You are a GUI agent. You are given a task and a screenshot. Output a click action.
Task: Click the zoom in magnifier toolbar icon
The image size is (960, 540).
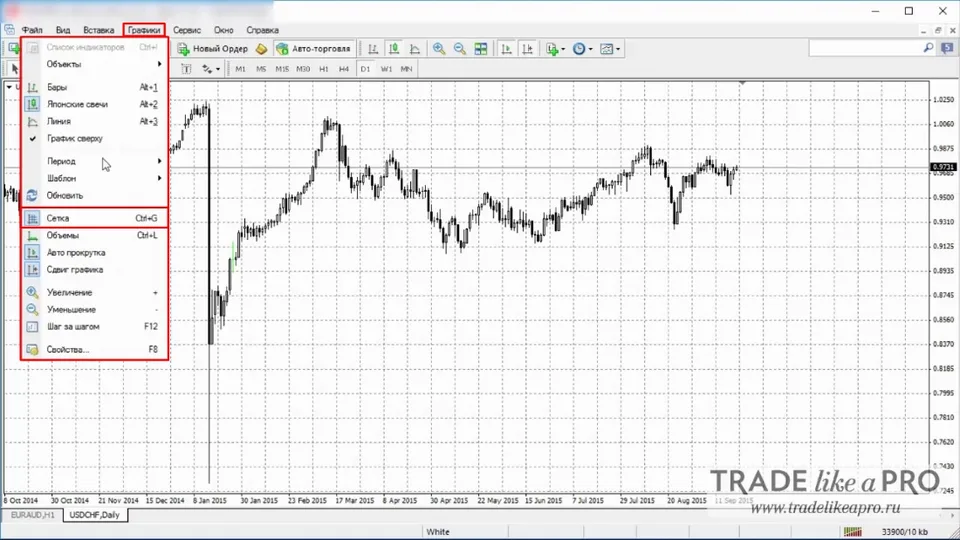point(439,49)
